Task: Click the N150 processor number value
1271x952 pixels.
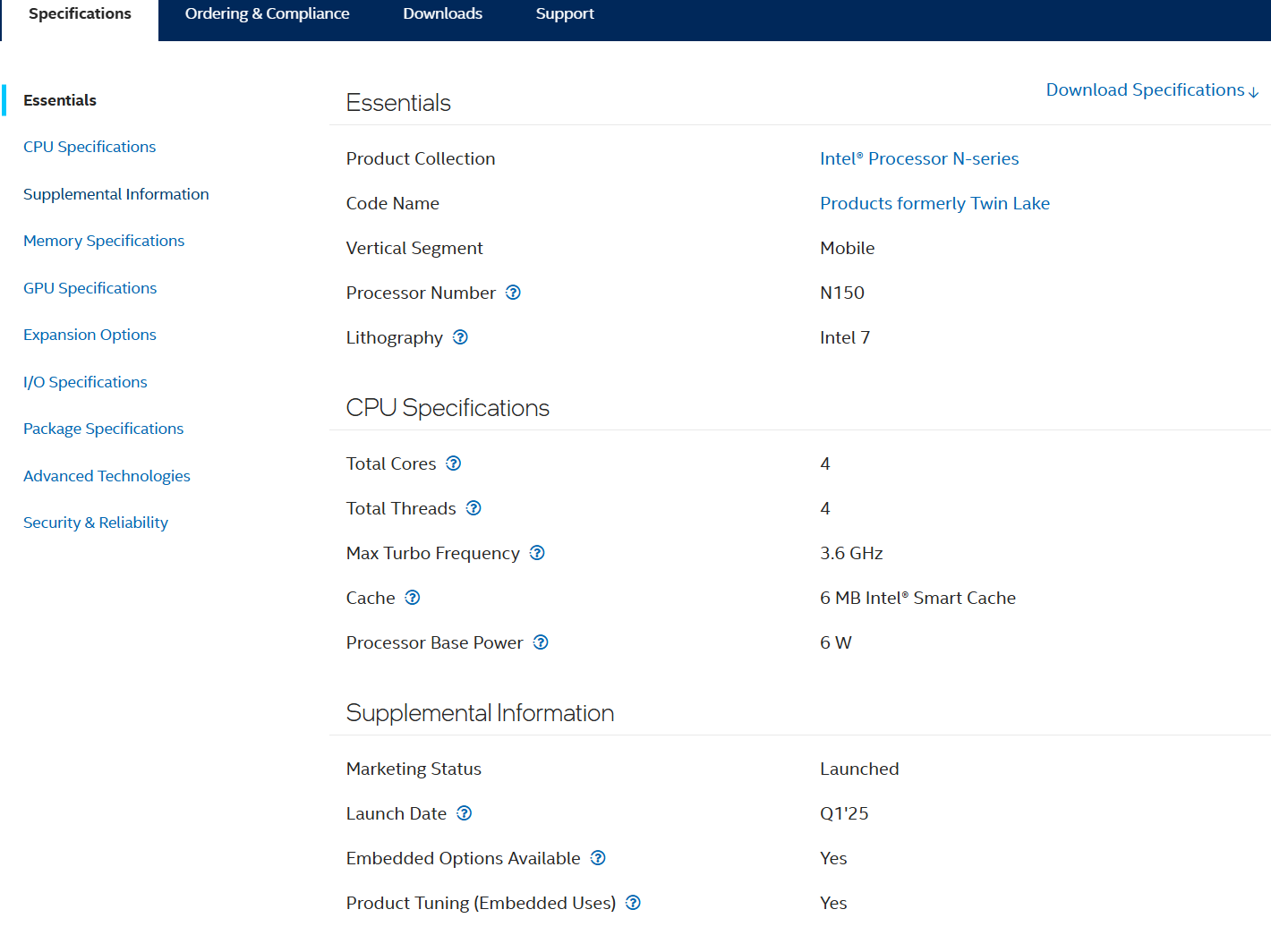Action: [842, 293]
